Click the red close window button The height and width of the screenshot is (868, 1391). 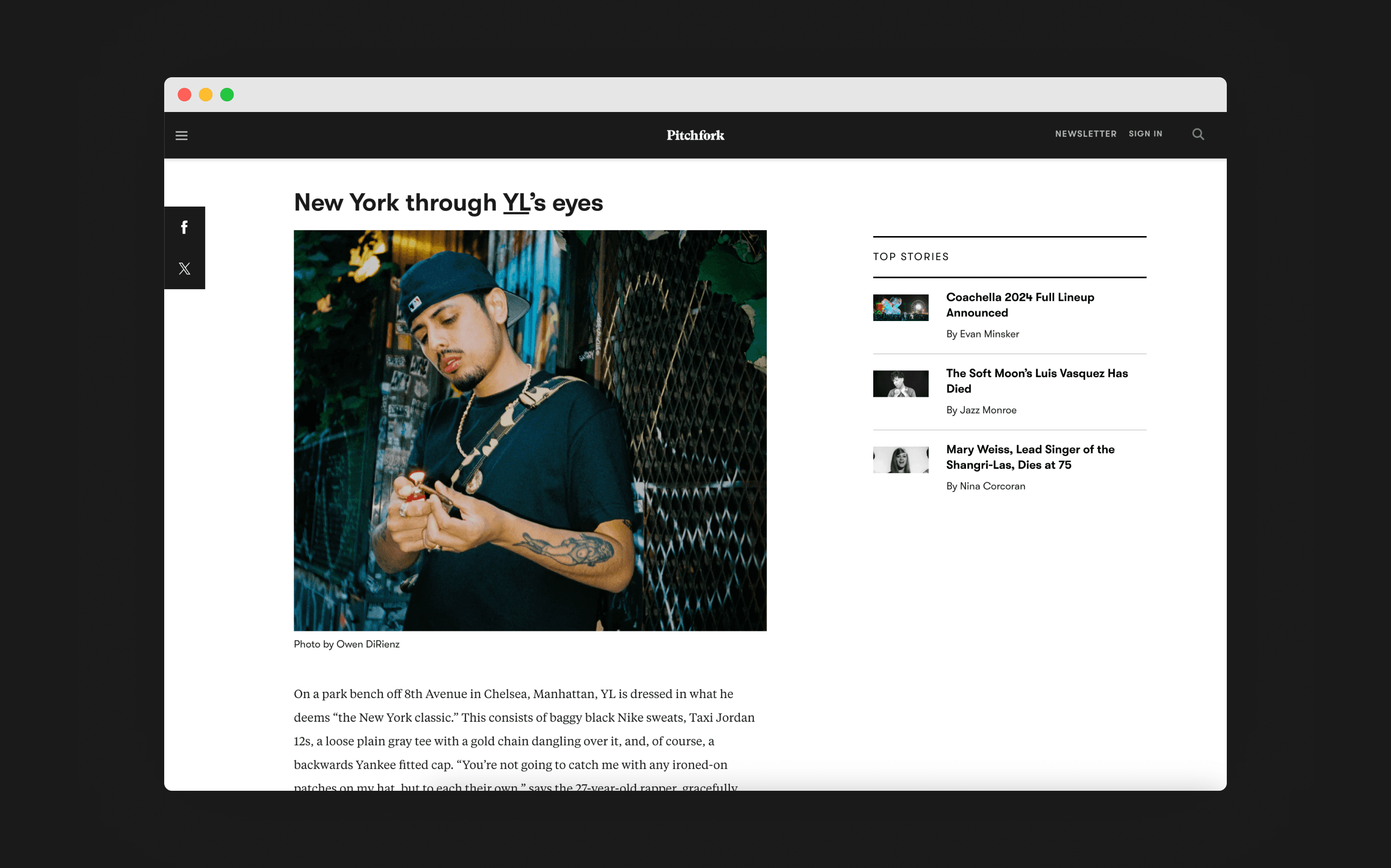click(x=185, y=95)
